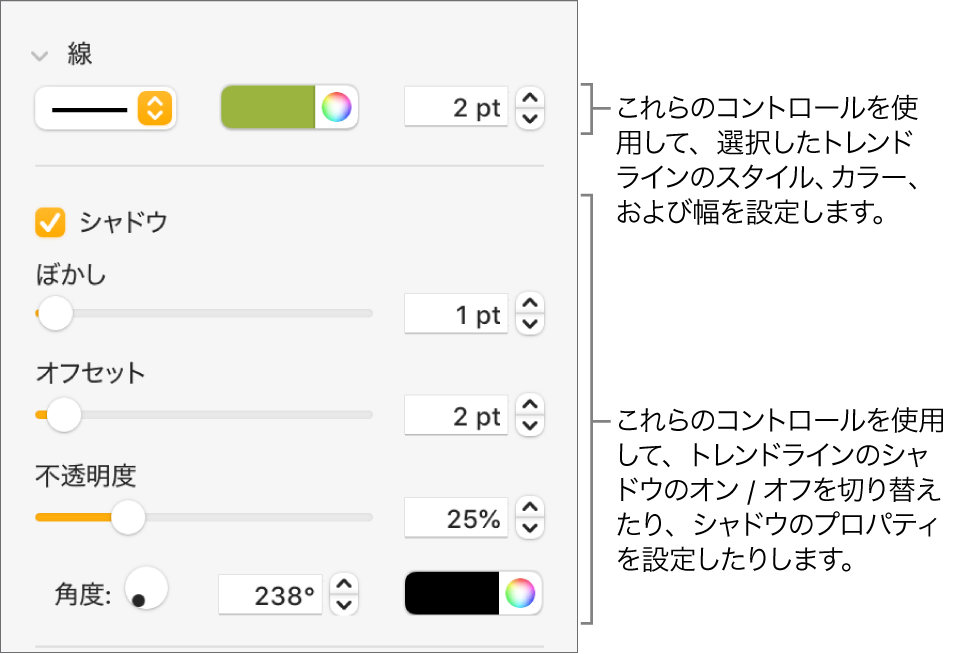Click the 角度 angle dial

coord(146,588)
